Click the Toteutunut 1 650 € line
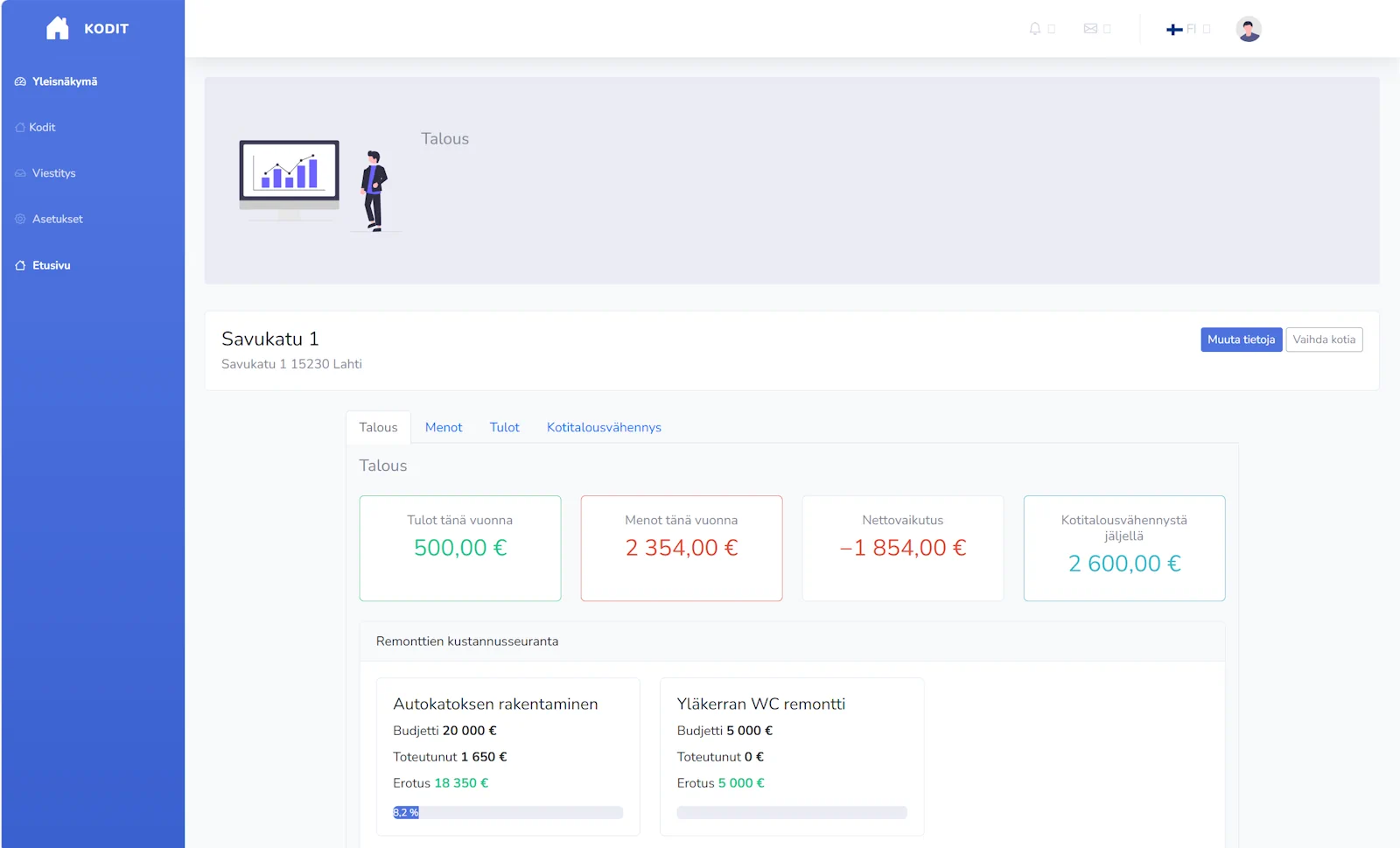Screen dimensions: 1400x848 tap(450, 757)
